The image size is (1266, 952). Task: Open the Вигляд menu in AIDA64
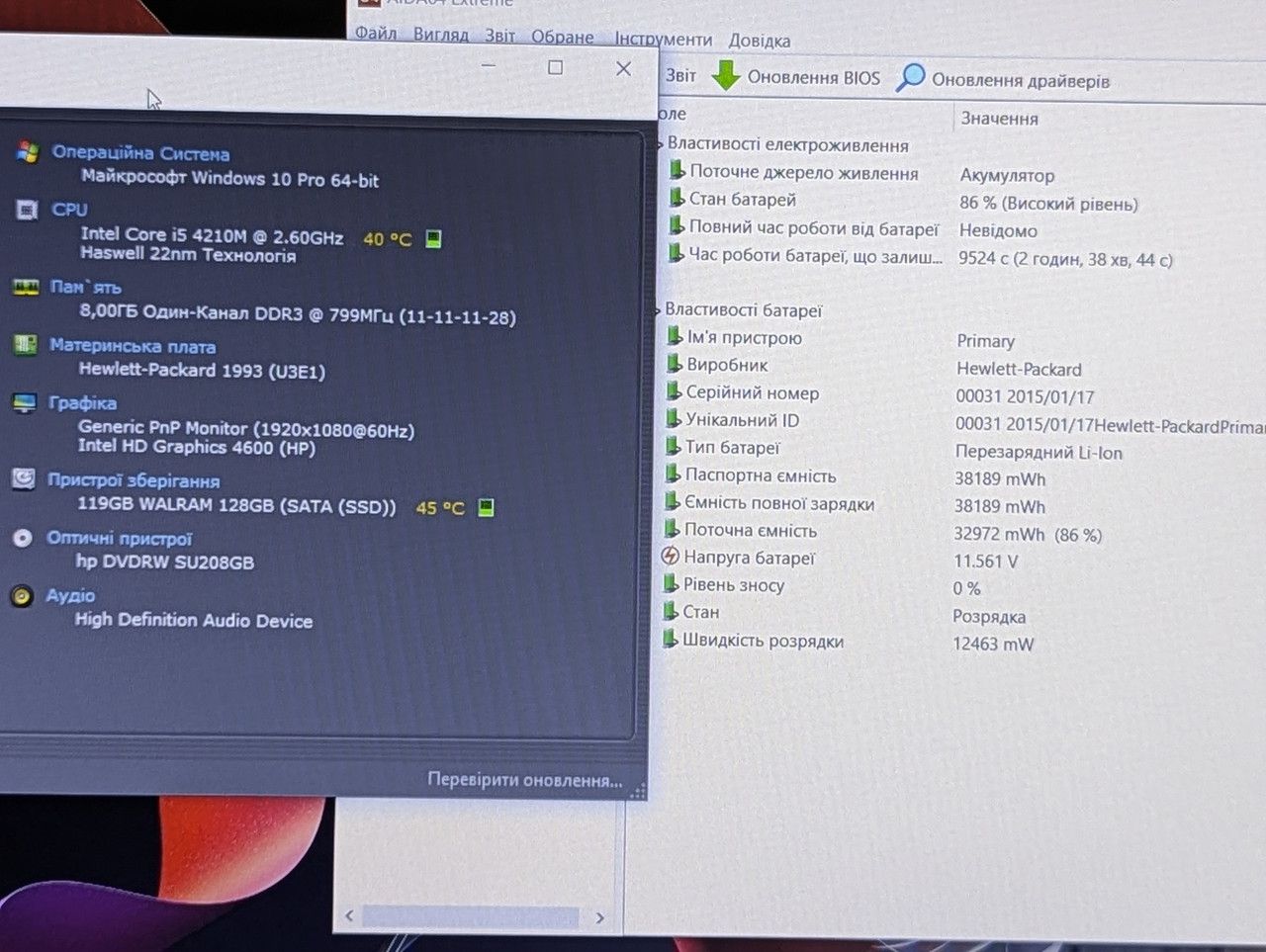click(441, 35)
